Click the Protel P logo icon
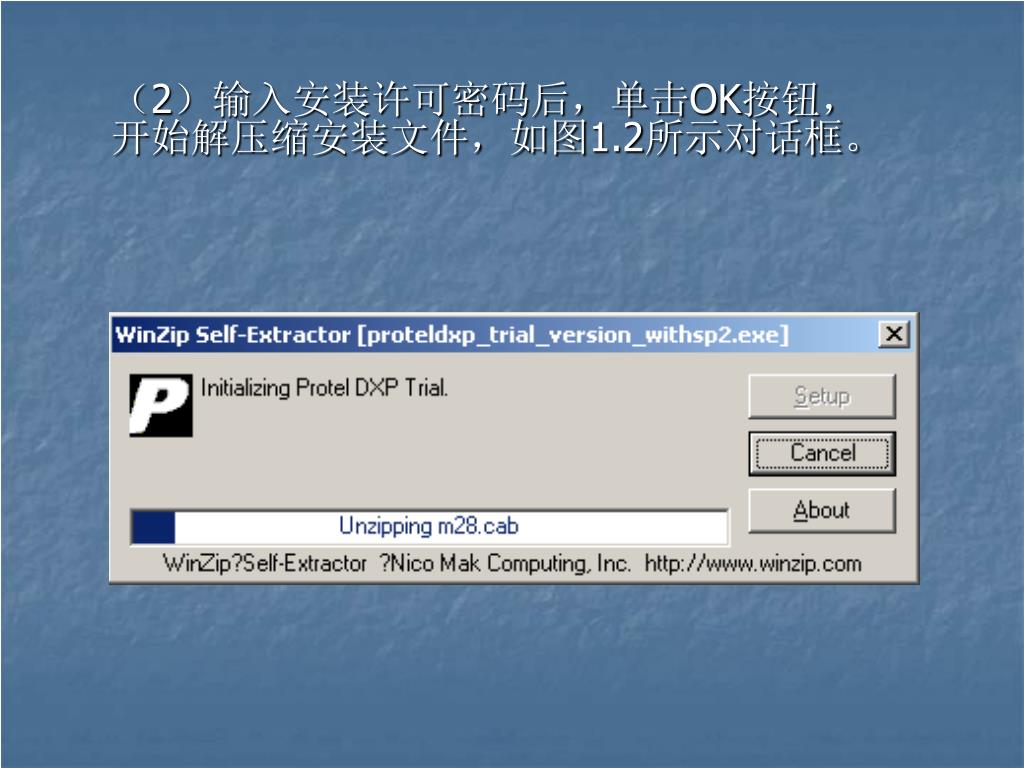Viewport: 1024px width, 768px height. coord(161,405)
